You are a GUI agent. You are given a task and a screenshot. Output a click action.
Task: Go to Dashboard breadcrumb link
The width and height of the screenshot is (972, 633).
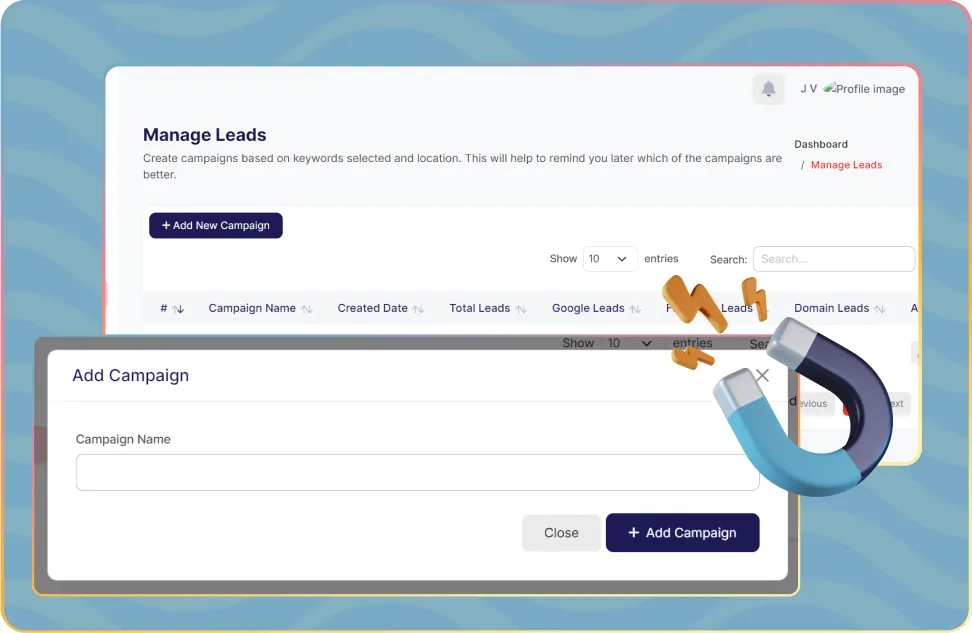tap(821, 144)
